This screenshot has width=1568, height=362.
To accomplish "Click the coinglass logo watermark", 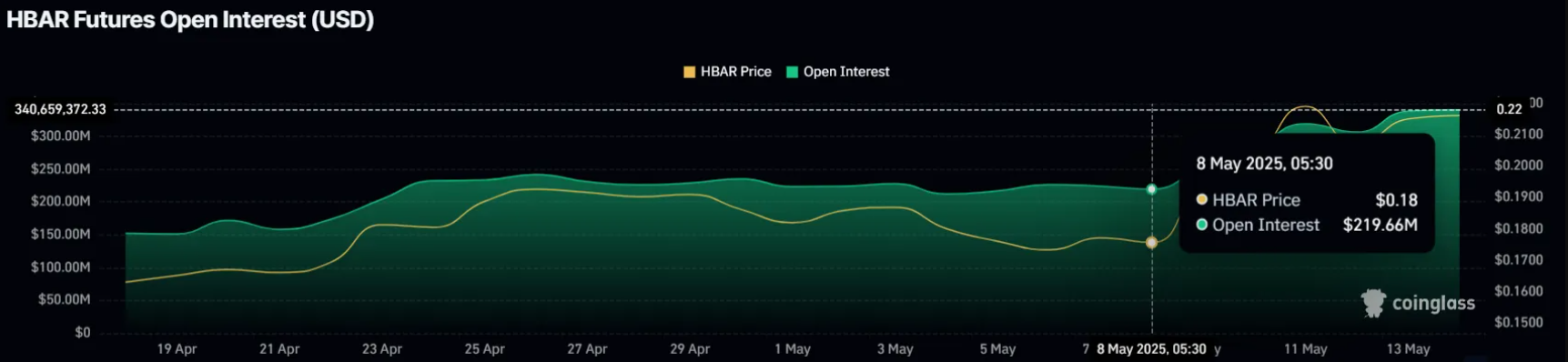I will pos(1418,303).
